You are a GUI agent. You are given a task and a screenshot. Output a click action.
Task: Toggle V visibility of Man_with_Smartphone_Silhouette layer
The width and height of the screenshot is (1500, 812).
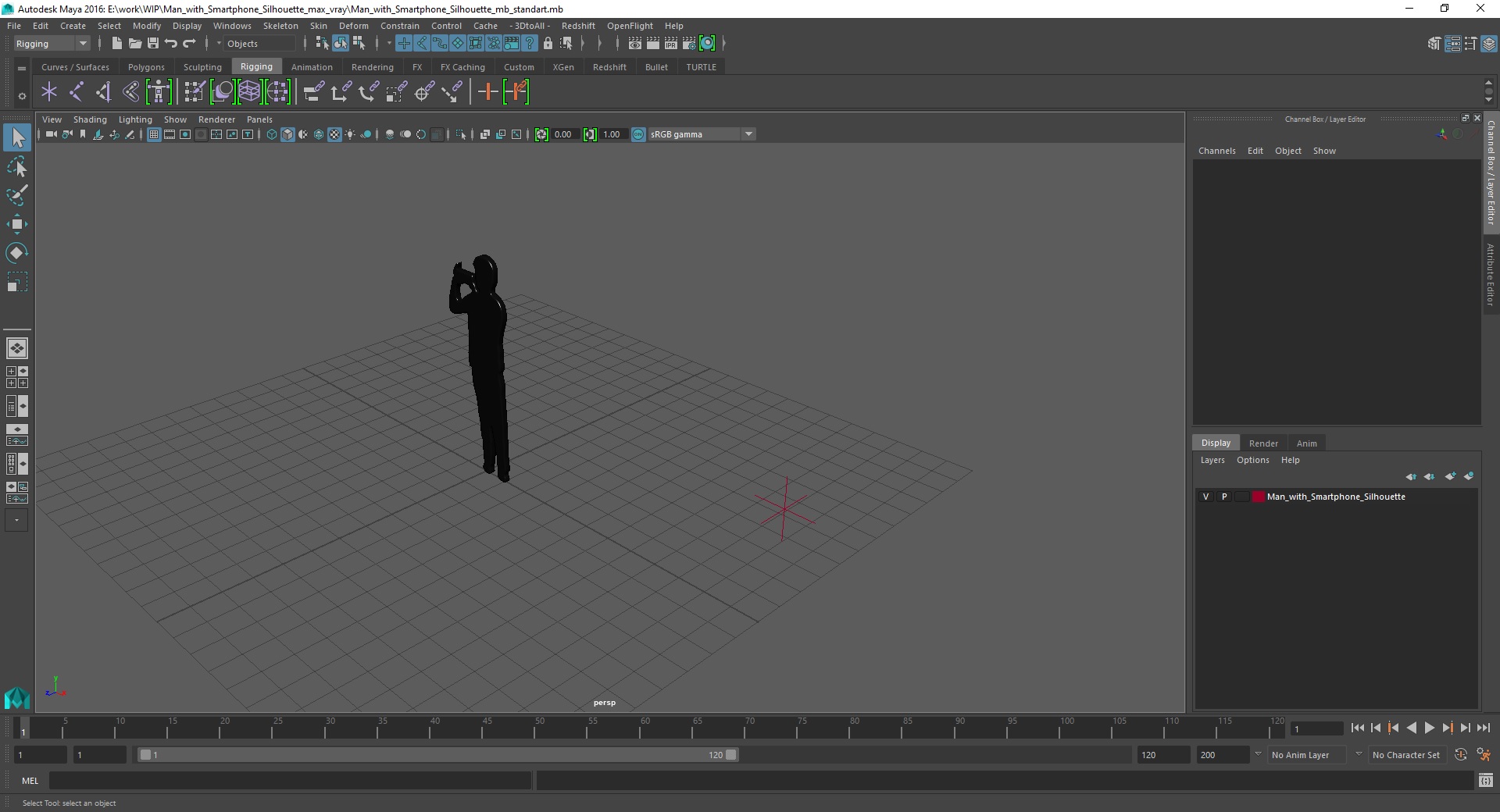pos(1206,497)
